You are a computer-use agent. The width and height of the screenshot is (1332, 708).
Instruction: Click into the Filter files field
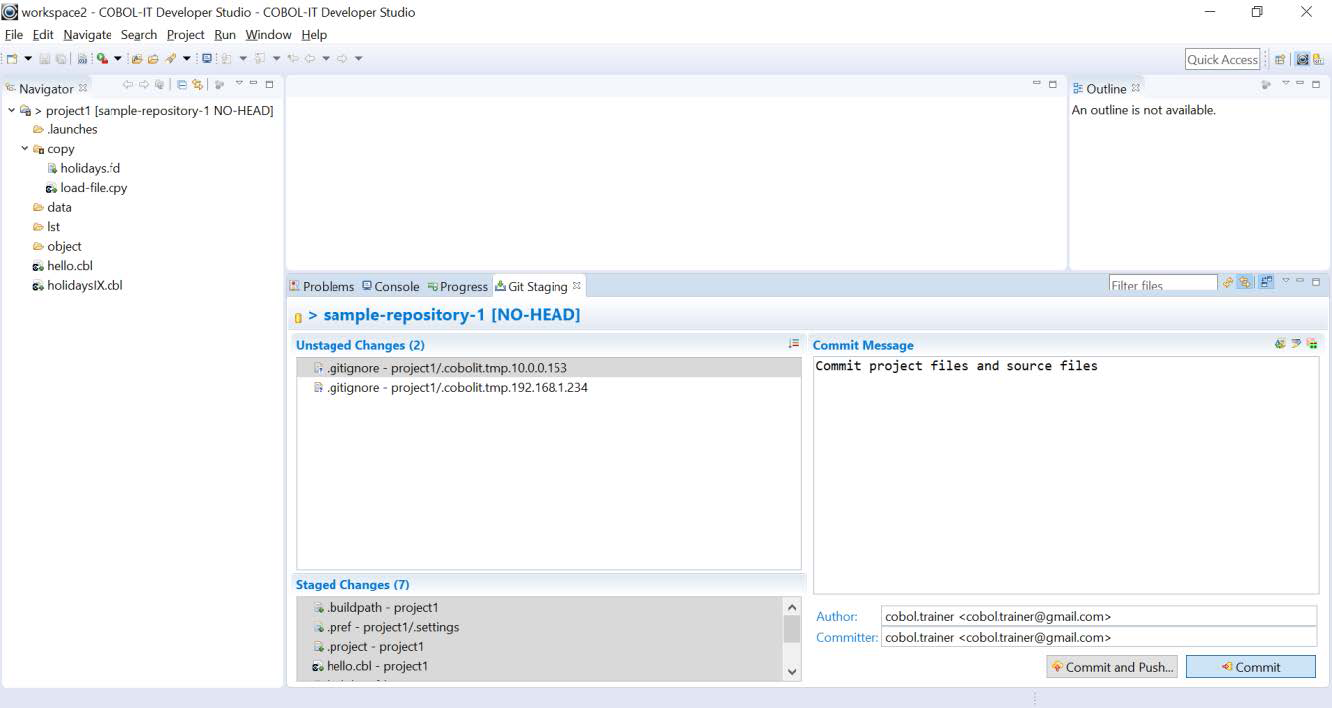click(1162, 285)
